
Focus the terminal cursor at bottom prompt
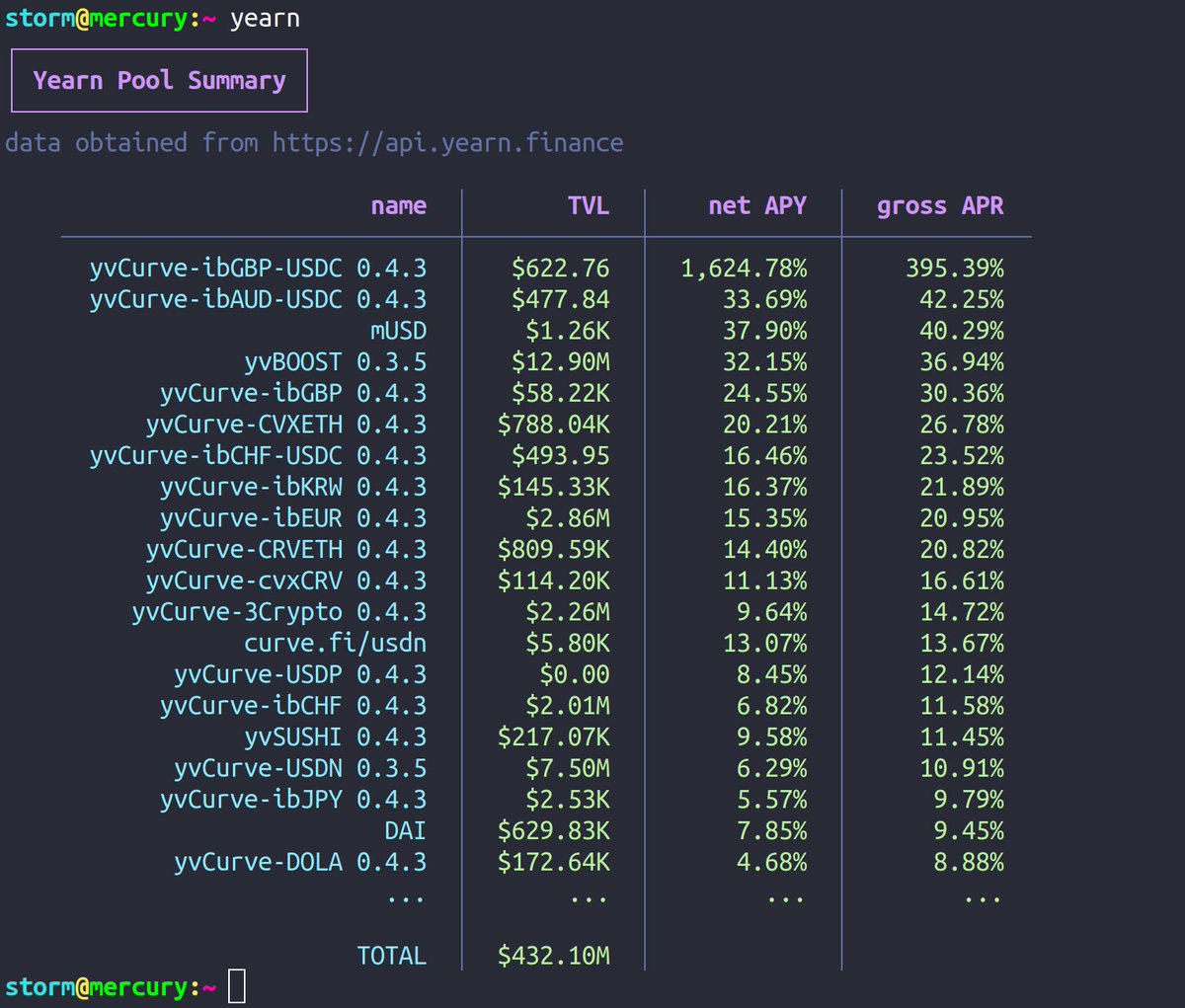[237, 986]
